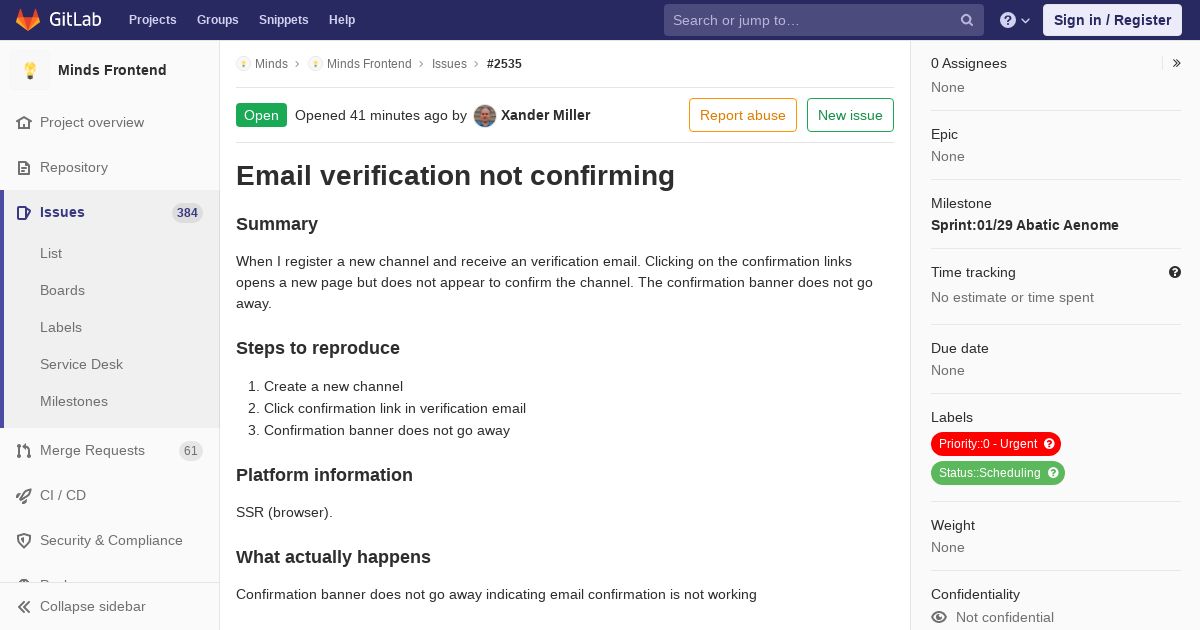1200x630 pixels.
Task: Open the Boards item under Issues
Action: click(x=62, y=290)
